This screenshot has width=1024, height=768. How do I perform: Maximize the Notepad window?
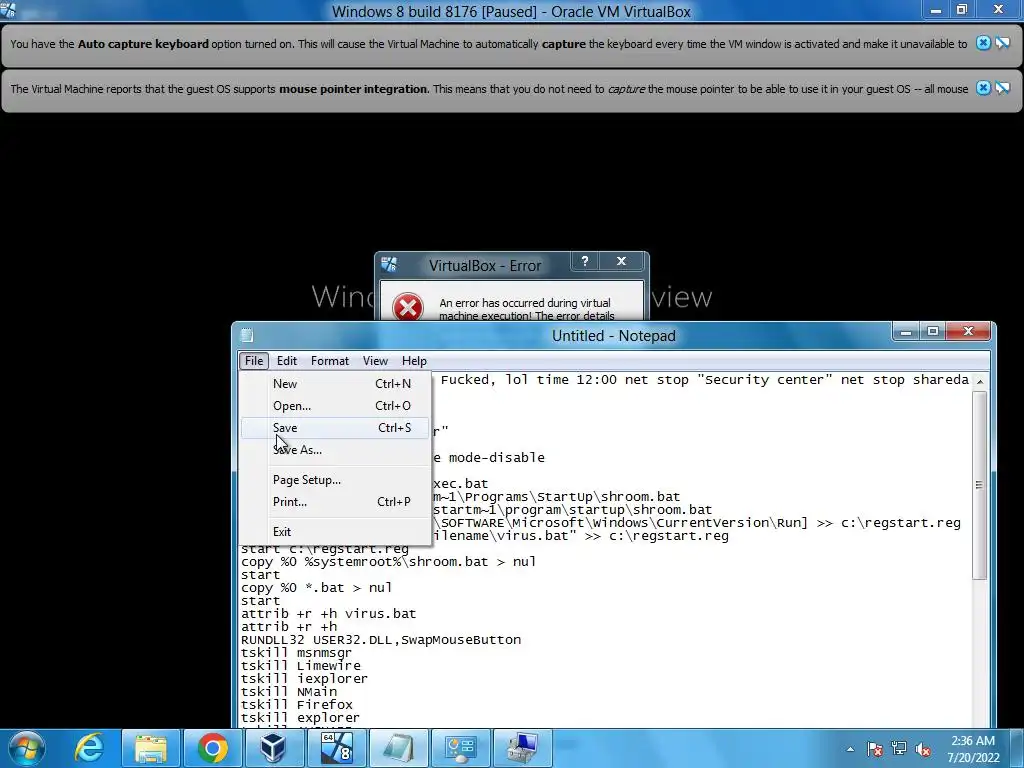coord(933,332)
